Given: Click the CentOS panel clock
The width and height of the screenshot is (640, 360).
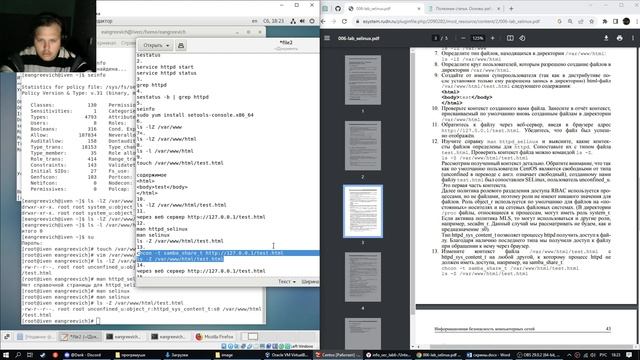Looking at the screenshot, I should (x=273, y=21).
